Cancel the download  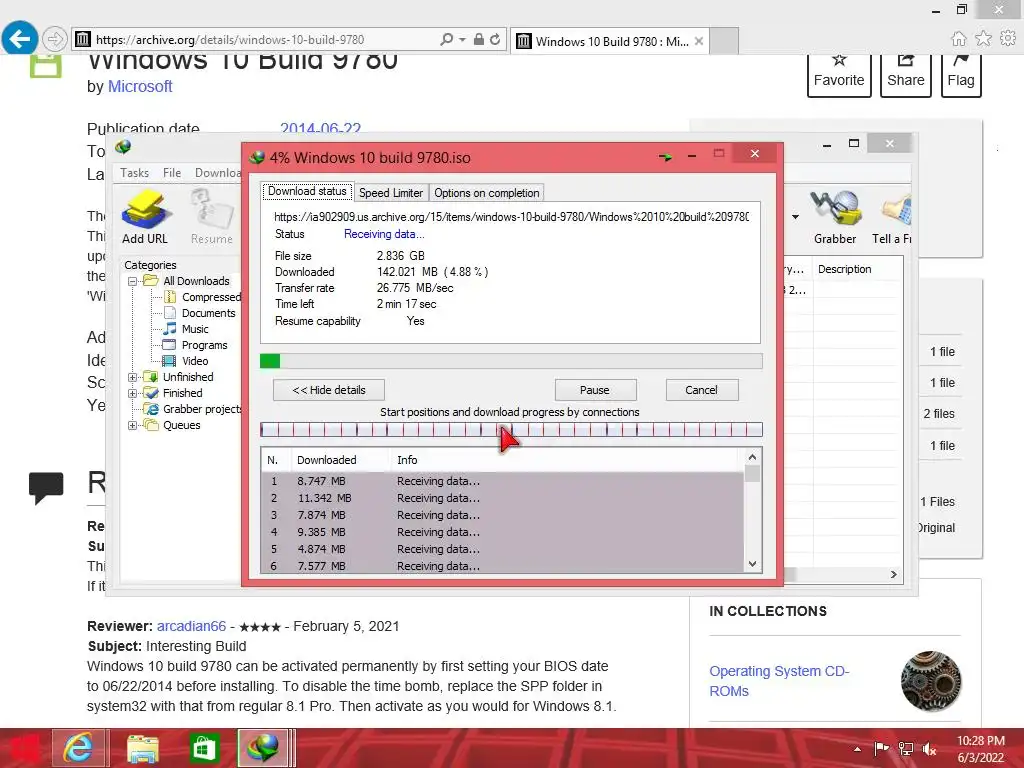701,390
